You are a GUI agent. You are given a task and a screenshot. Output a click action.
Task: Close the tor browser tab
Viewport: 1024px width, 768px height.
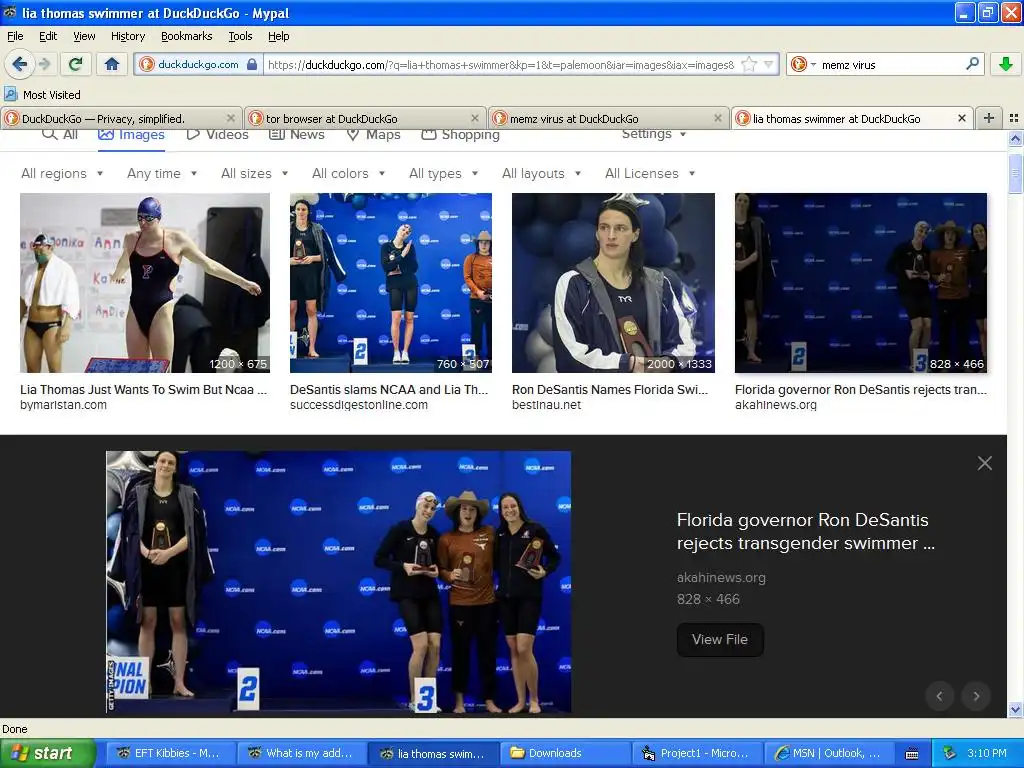pyautogui.click(x=475, y=118)
